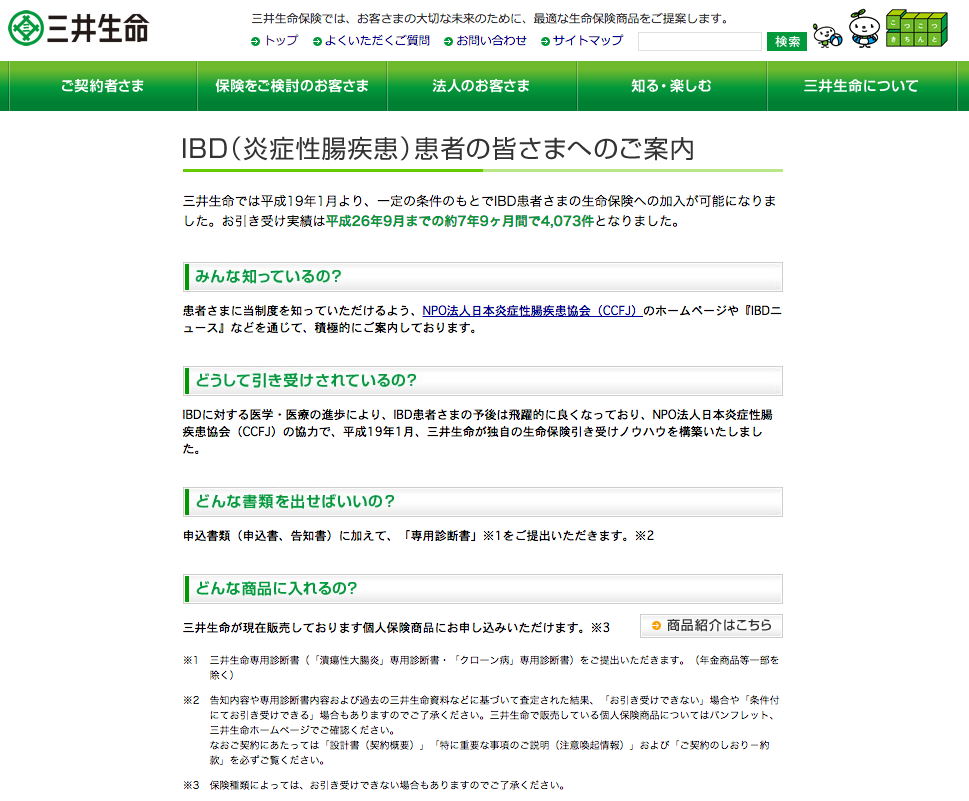Click the green arrow icon beside トップ

click(255, 41)
